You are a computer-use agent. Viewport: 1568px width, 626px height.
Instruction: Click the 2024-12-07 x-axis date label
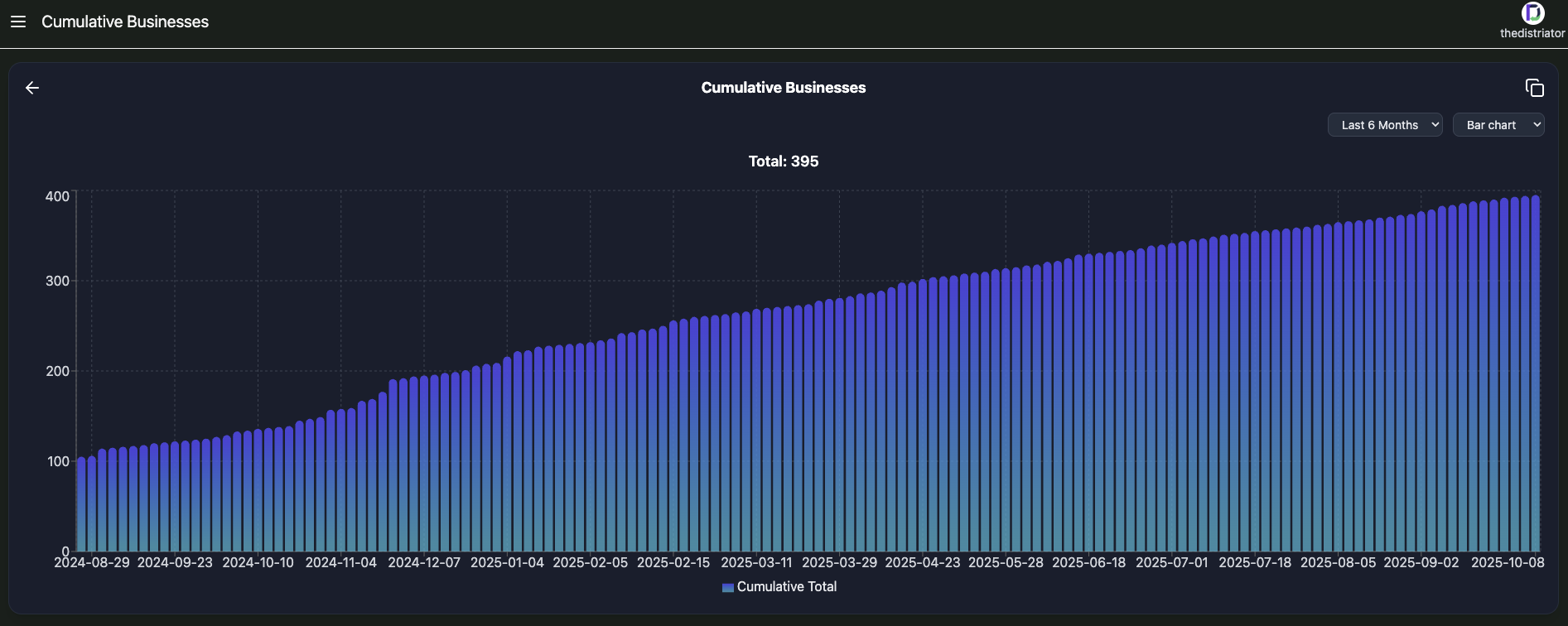click(x=424, y=562)
